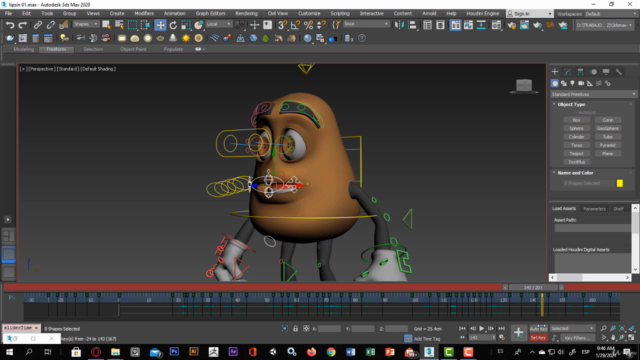Select the Geometry category icon

555,83
